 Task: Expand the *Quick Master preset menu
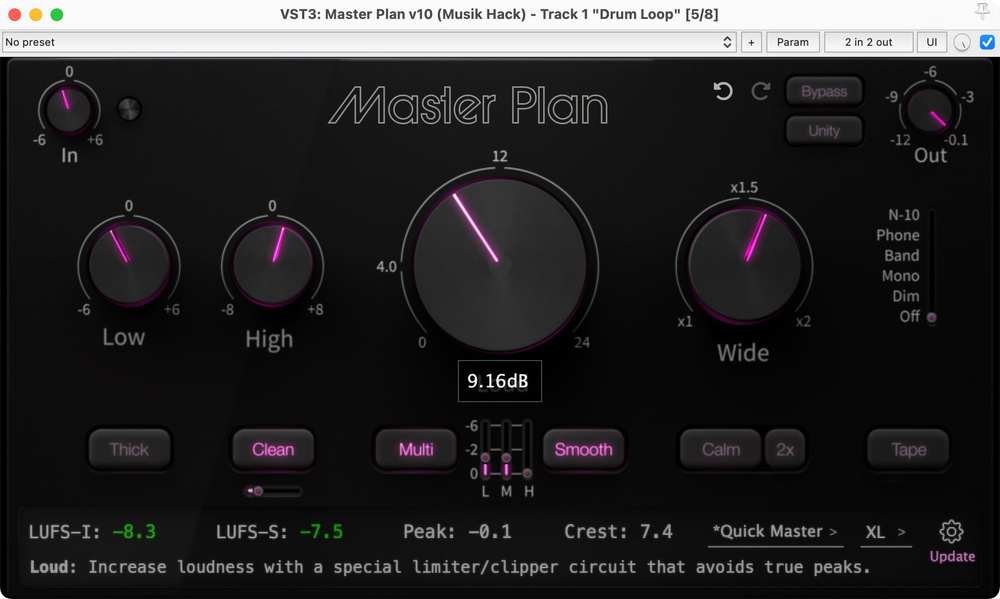coord(775,532)
